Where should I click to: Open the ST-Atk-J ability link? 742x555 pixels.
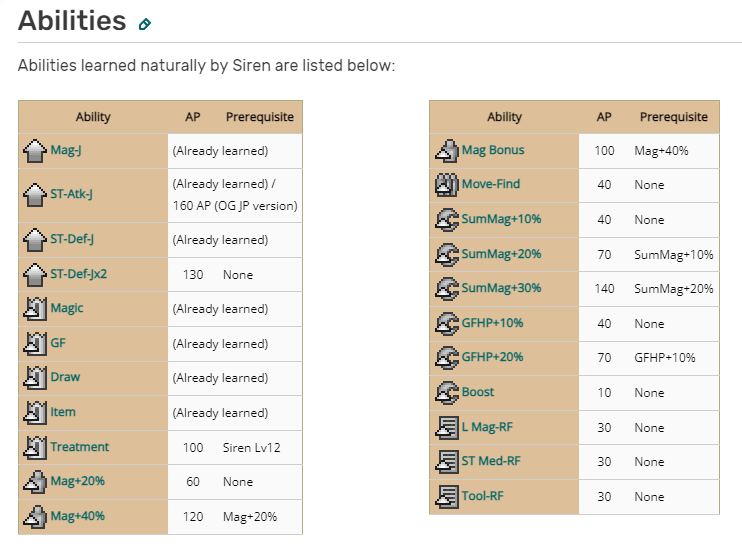click(71, 194)
